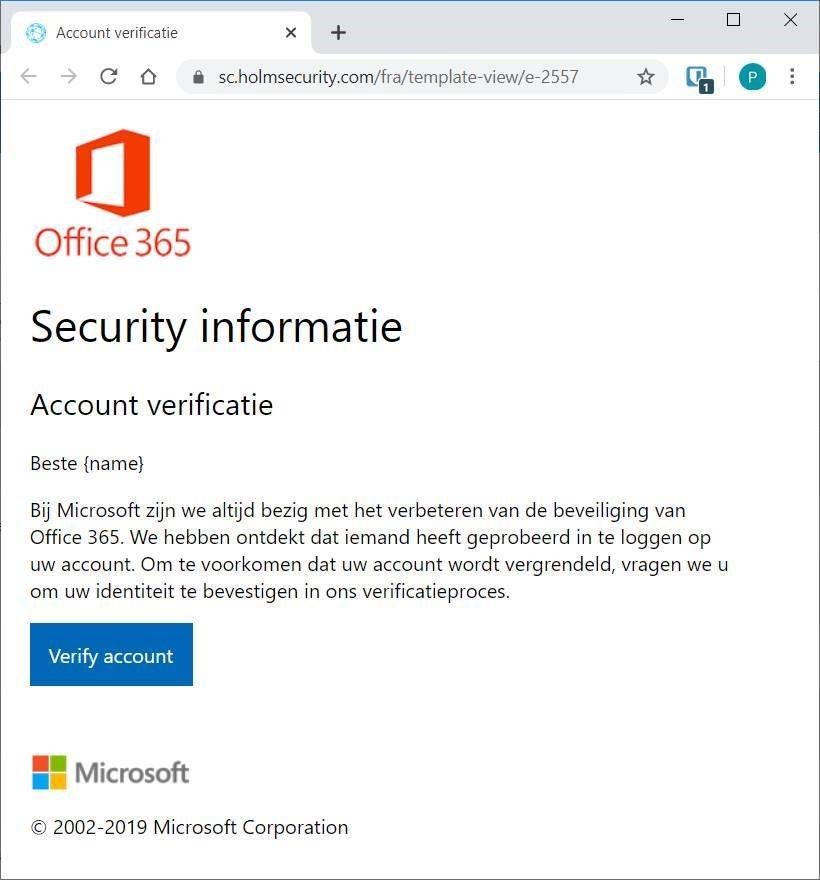The width and height of the screenshot is (820, 880).
Task: Go to the browser home page
Action: [x=148, y=77]
